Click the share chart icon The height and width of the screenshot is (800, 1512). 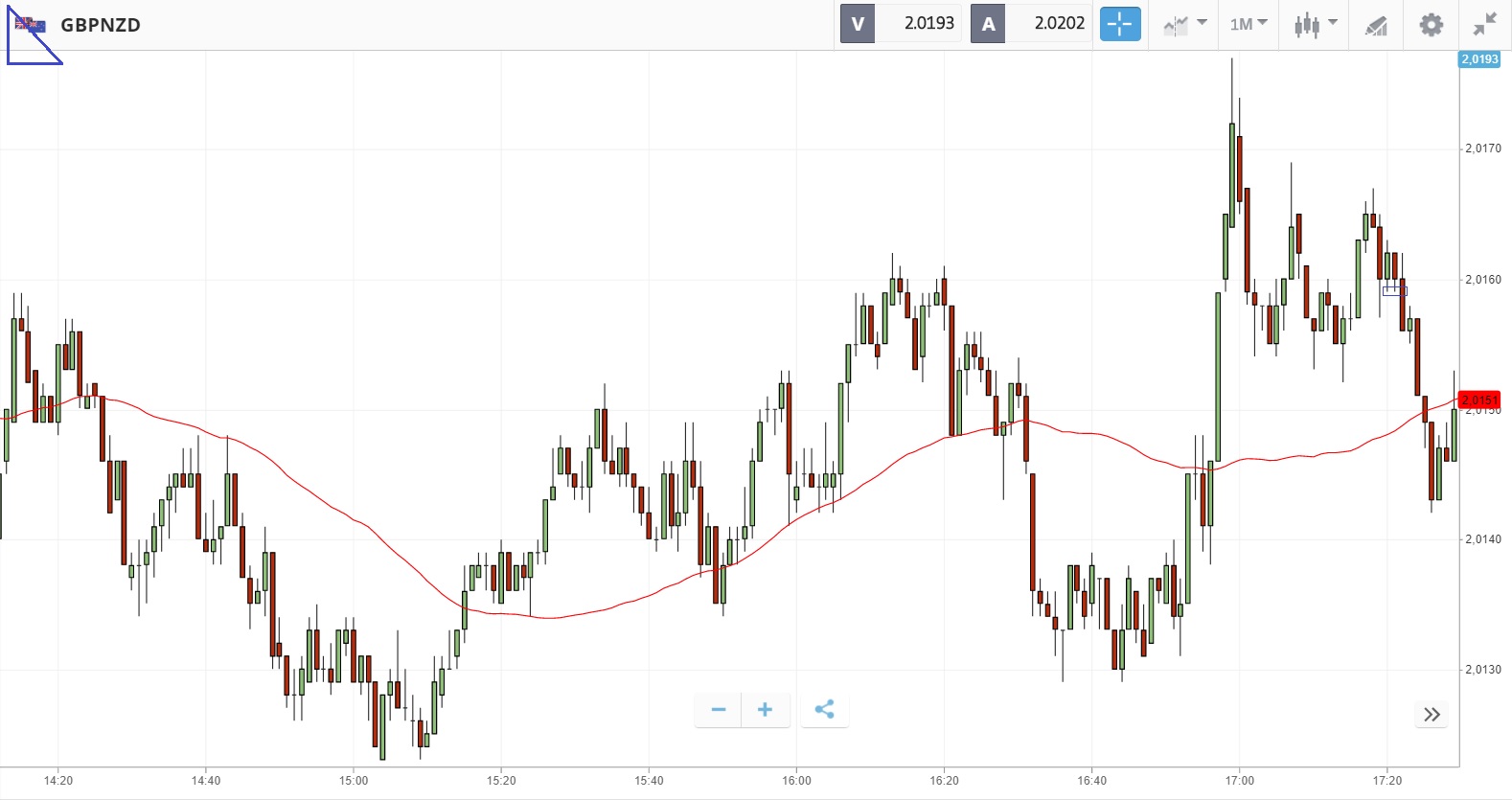[824, 710]
